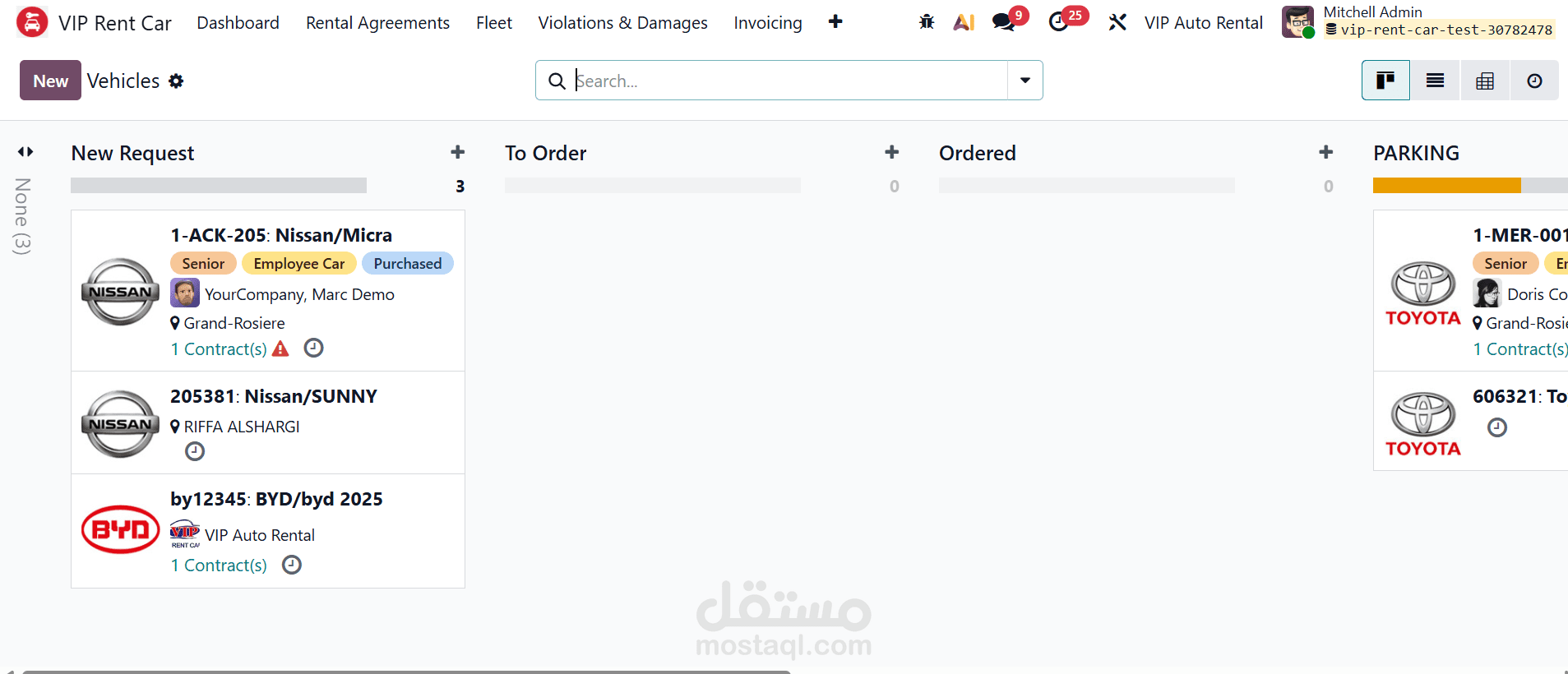Click the To Order progress bar

[x=653, y=186]
